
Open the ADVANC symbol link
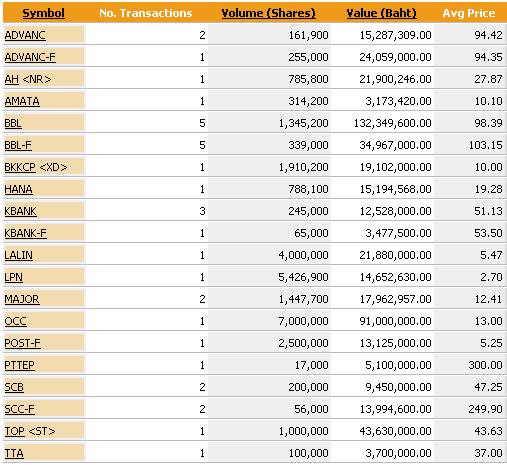coord(25,35)
